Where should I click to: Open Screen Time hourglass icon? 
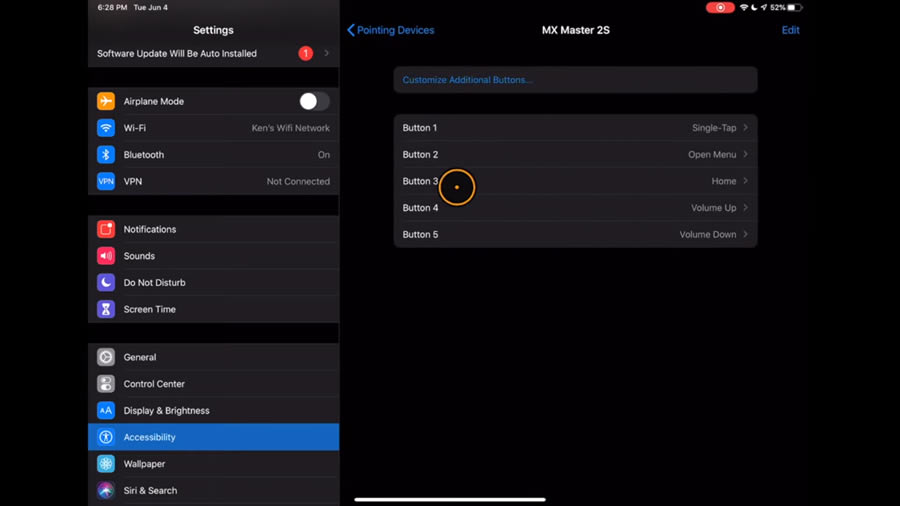point(106,309)
